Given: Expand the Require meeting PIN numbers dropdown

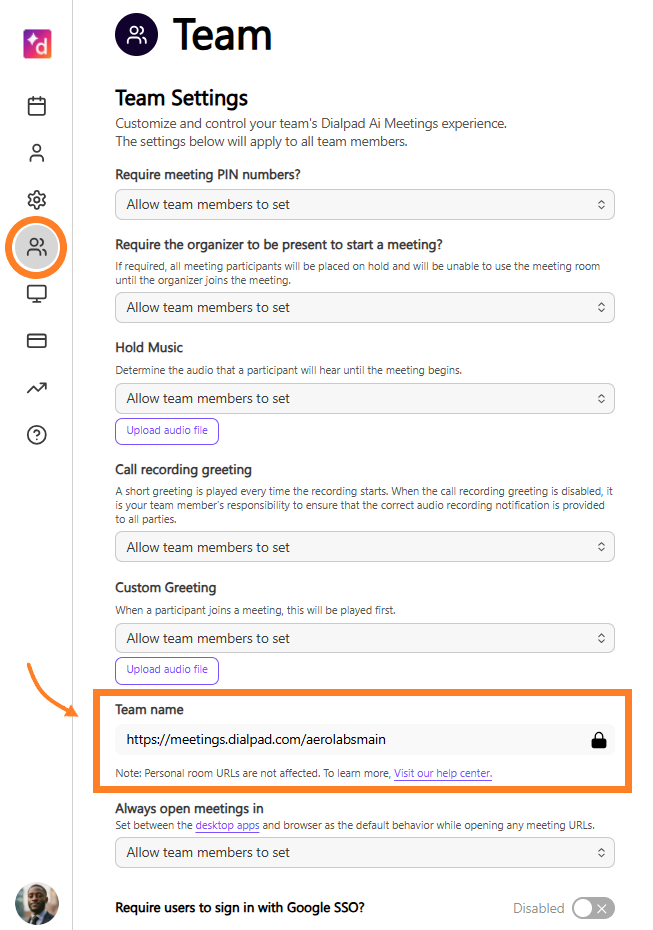Looking at the screenshot, I should [x=365, y=205].
